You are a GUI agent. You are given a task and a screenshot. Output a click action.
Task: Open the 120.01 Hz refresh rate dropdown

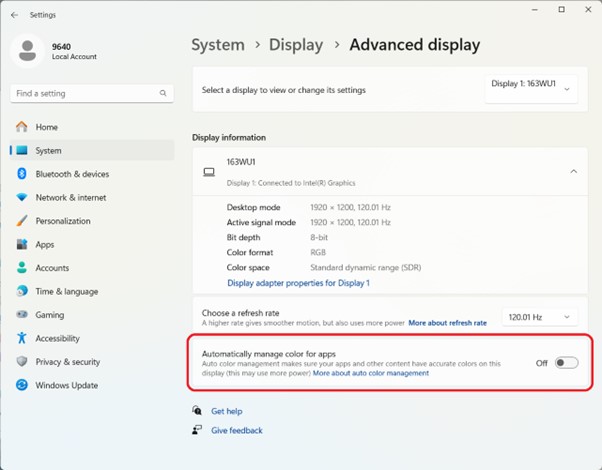pos(539,317)
